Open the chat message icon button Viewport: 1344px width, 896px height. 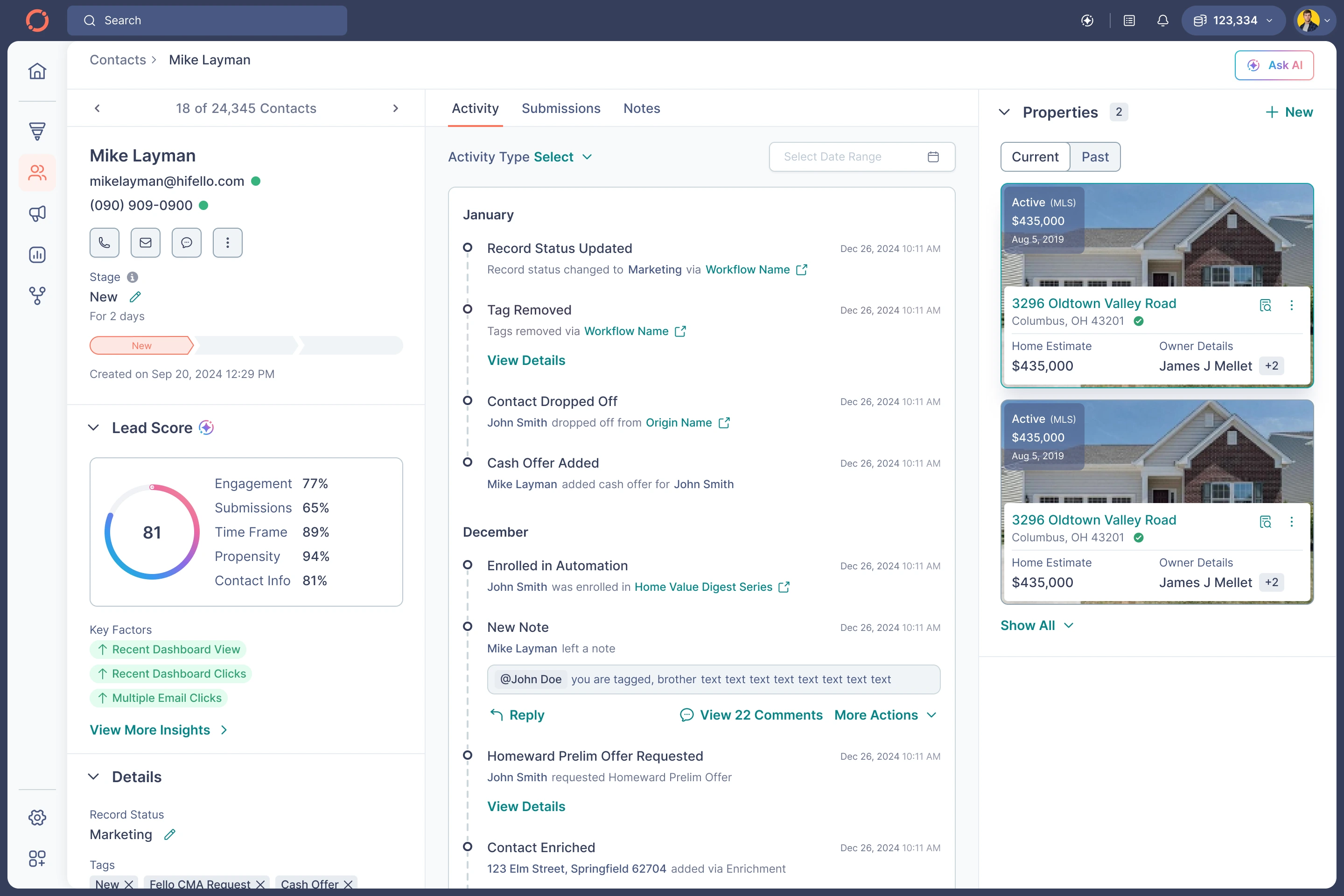click(x=186, y=242)
